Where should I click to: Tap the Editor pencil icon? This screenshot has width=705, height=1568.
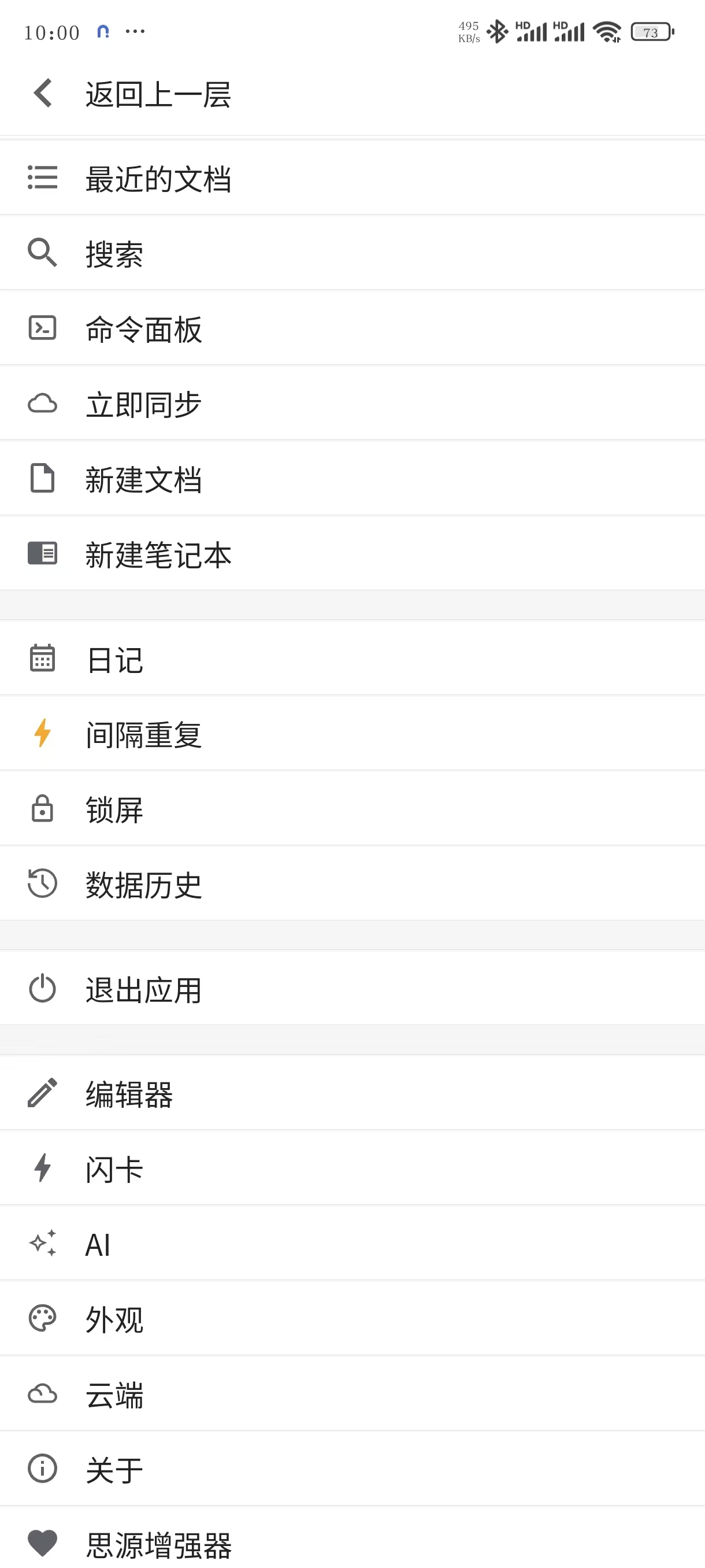[42, 1093]
